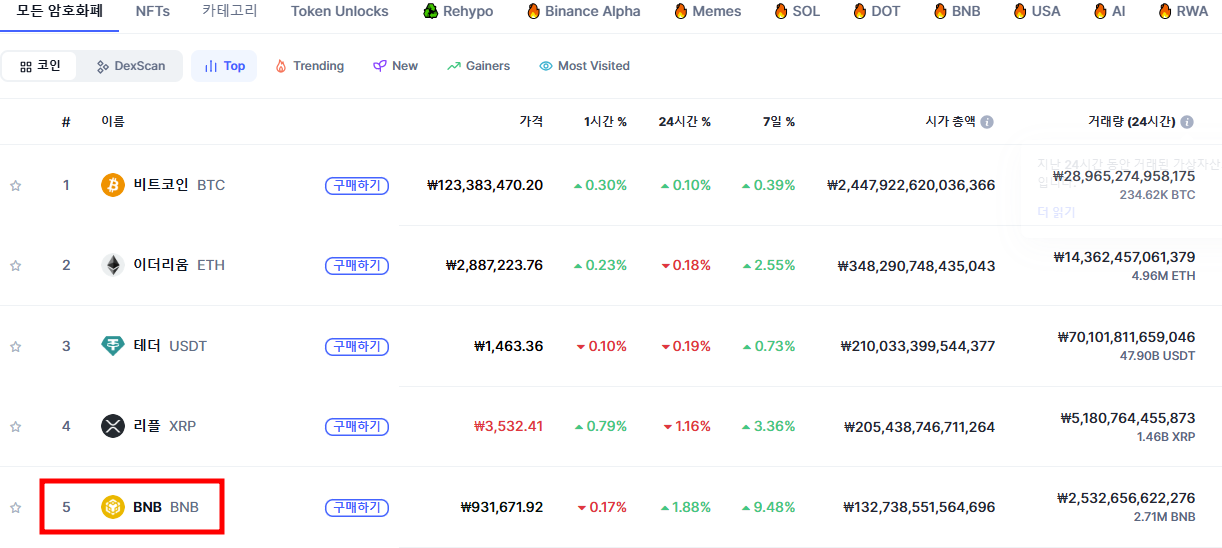Open the Token Unlocks tab
The width and height of the screenshot is (1222, 548).
(x=340, y=11)
